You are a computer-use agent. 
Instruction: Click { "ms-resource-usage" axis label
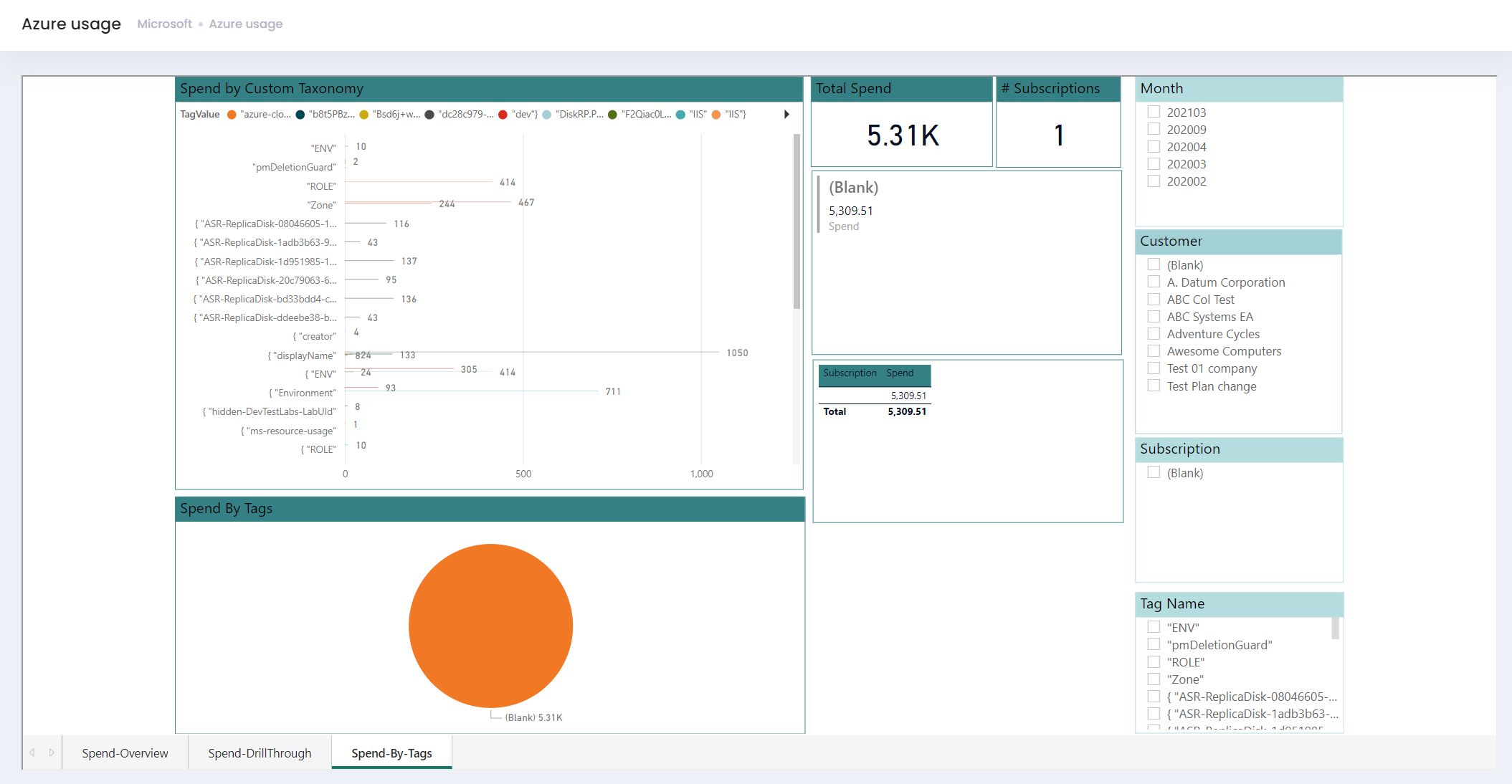click(x=288, y=431)
